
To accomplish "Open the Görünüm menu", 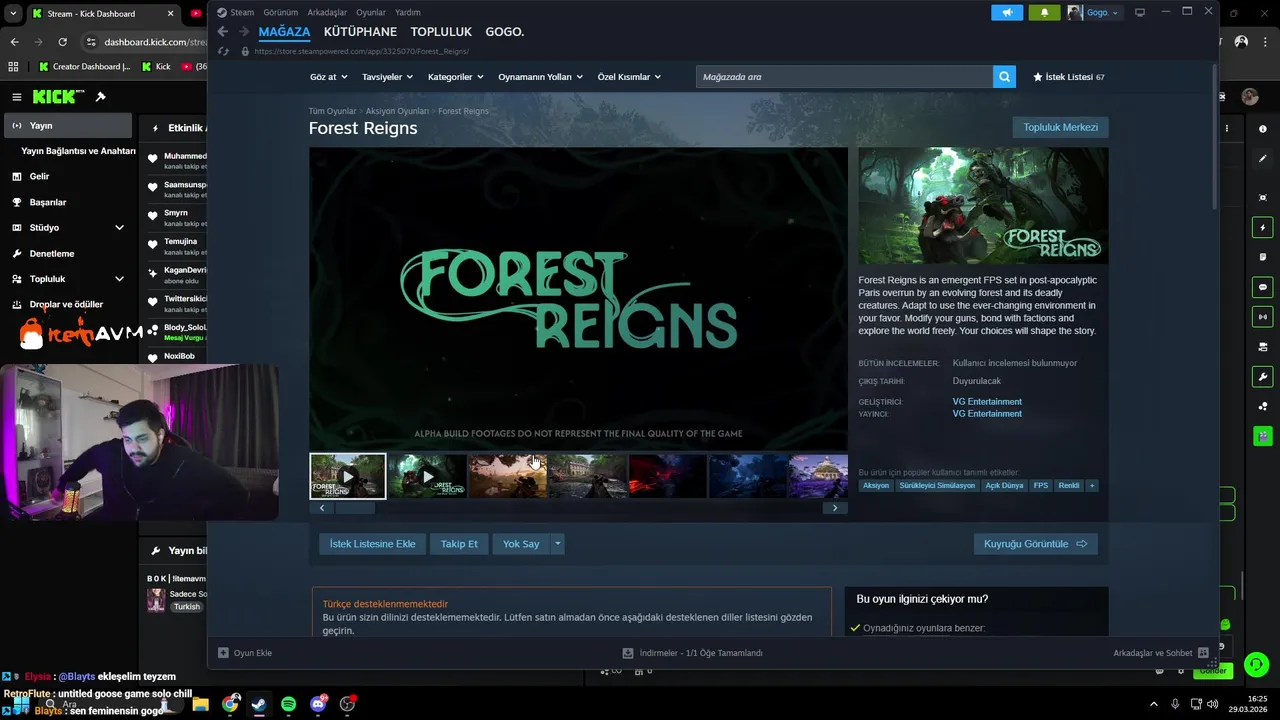I will tap(281, 12).
